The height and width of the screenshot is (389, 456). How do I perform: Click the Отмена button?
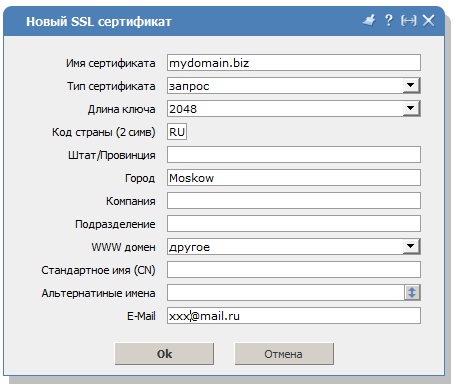click(284, 354)
